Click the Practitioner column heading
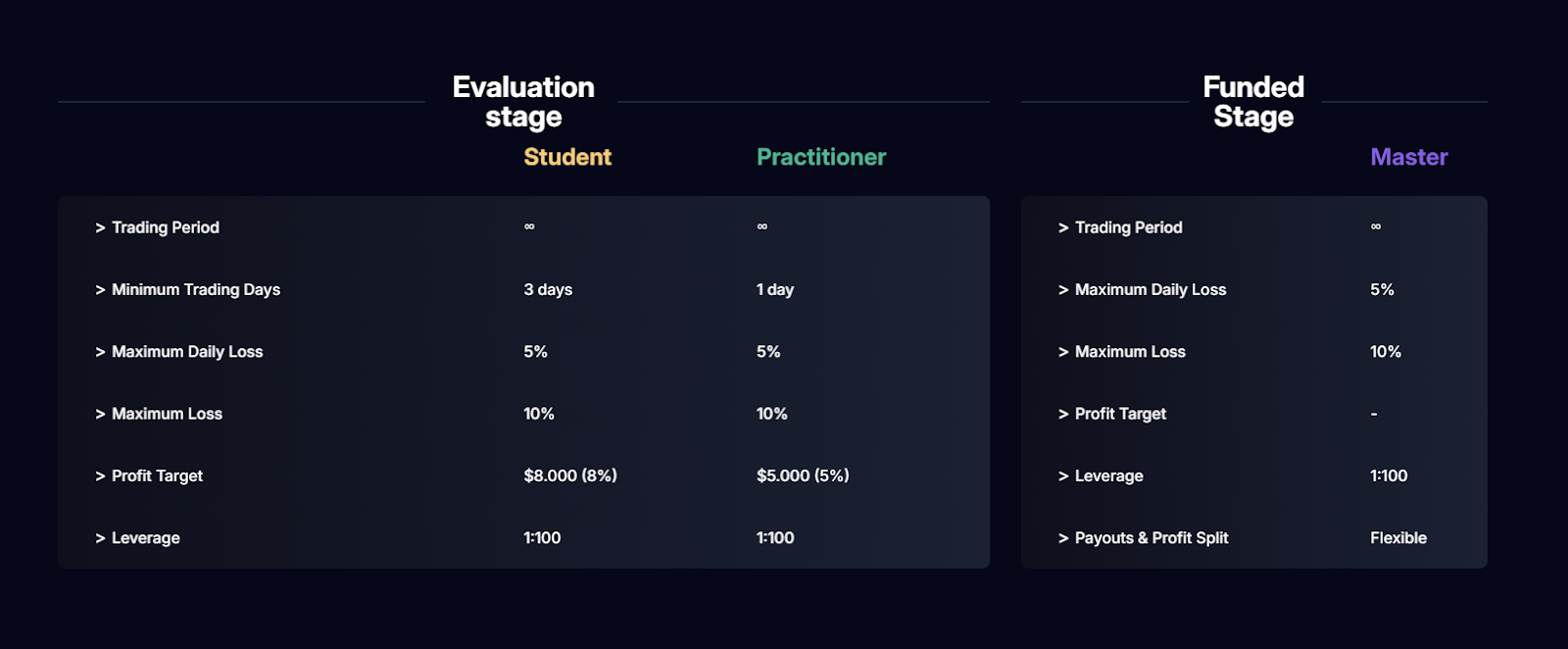Image resolution: width=1568 pixels, height=649 pixels. coord(820,157)
